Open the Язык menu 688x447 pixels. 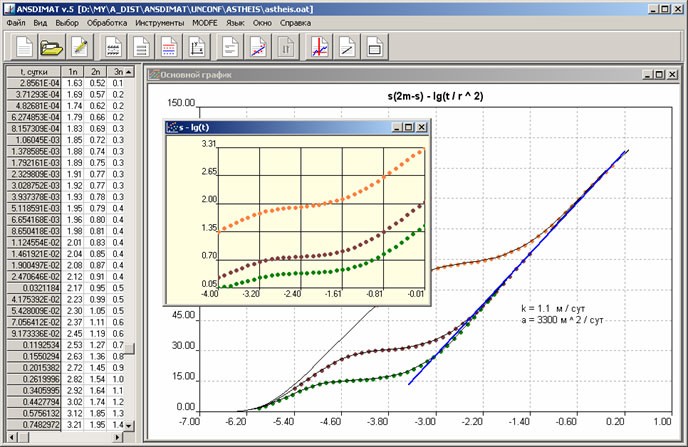point(235,23)
